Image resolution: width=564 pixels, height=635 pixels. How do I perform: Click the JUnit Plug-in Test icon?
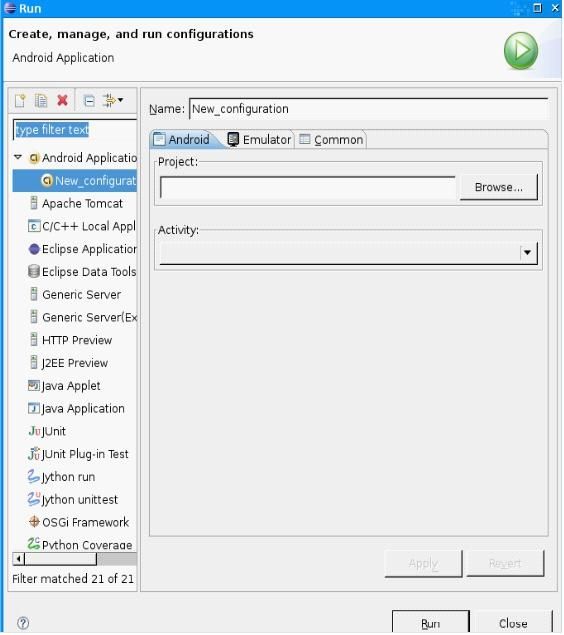[x=34, y=454]
